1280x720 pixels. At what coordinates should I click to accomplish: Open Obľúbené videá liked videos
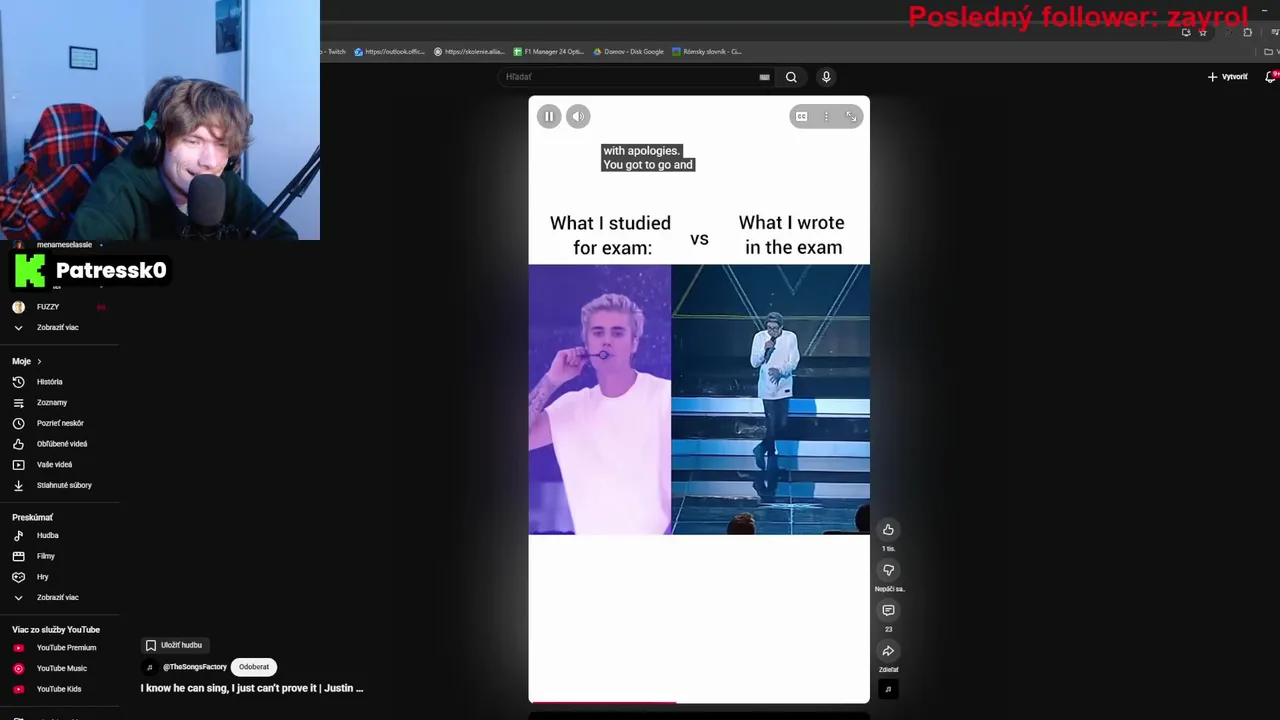coord(60,444)
